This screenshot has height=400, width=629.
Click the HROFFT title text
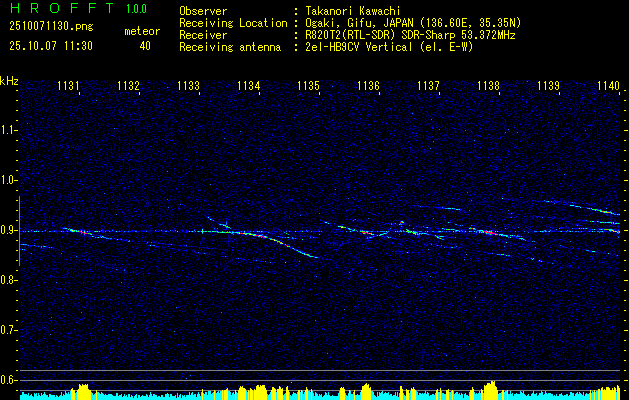click(62, 8)
